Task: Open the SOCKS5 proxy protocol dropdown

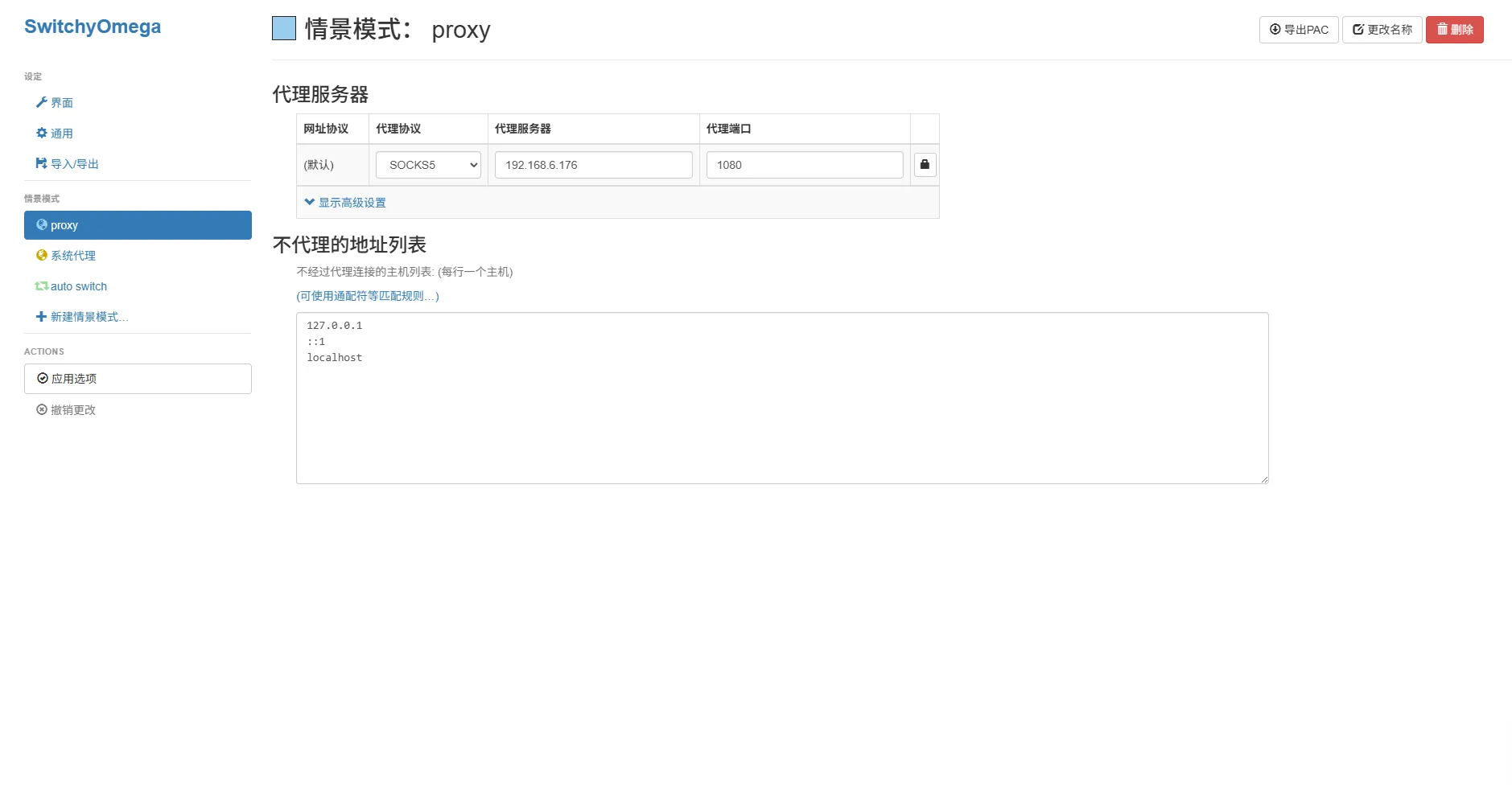Action: point(428,165)
